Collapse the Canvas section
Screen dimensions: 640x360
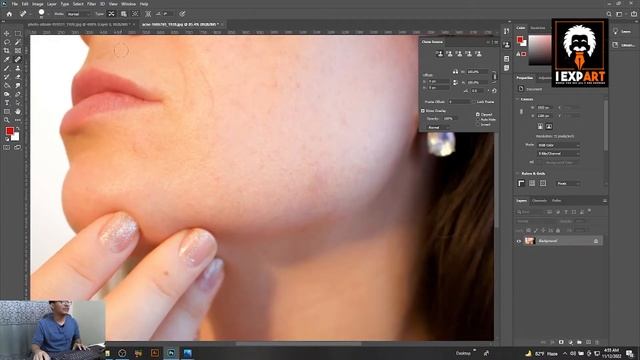click(x=518, y=99)
